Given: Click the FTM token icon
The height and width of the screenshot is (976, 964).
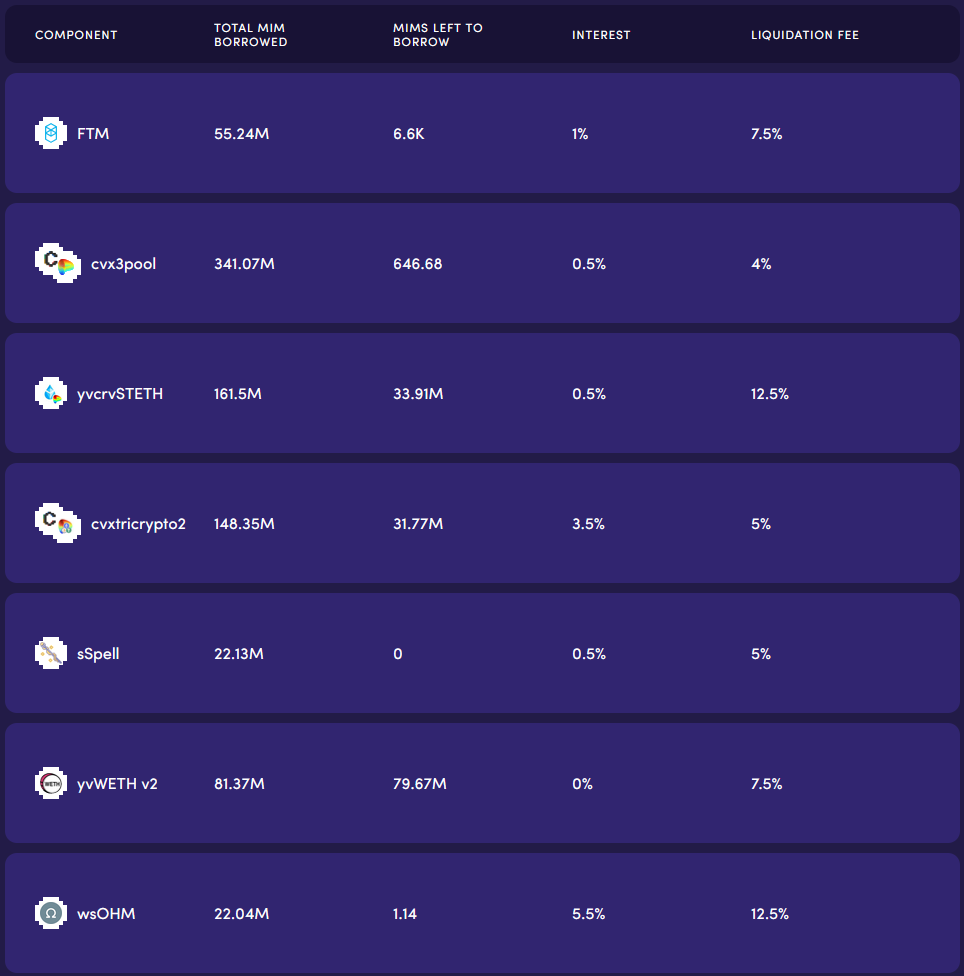Looking at the screenshot, I should pos(50,133).
